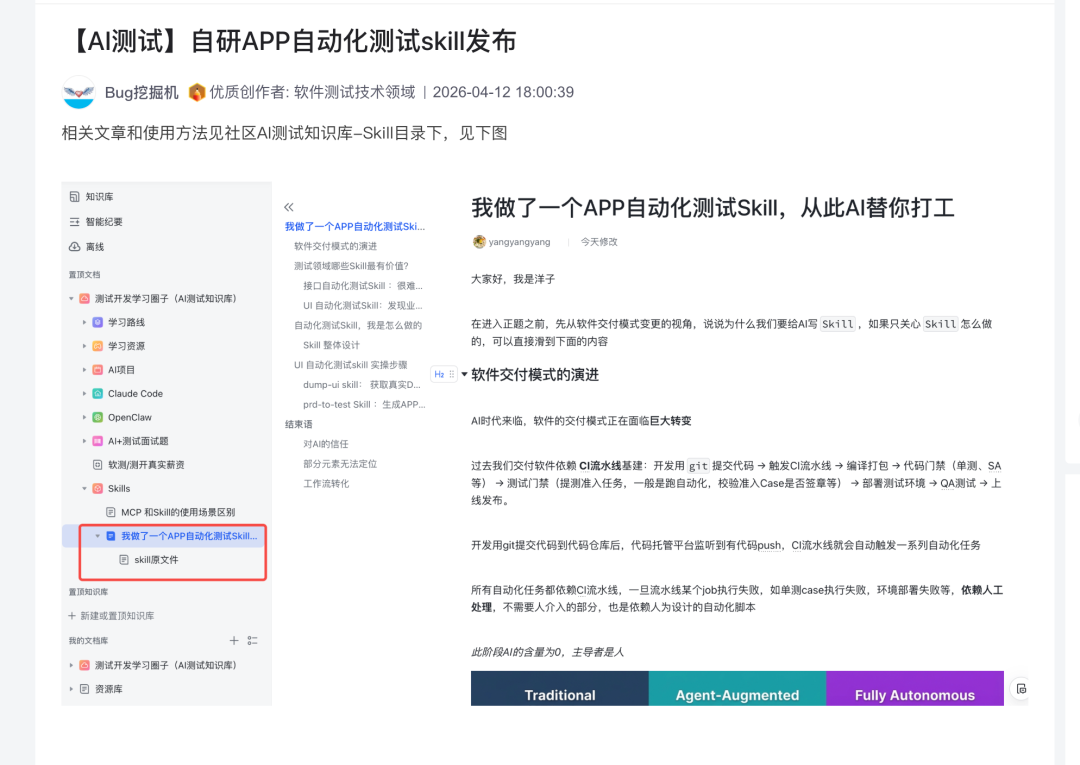Open the 知识库 sidebar icon
1080x765 pixels.
pyautogui.click(x=76, y=198)
